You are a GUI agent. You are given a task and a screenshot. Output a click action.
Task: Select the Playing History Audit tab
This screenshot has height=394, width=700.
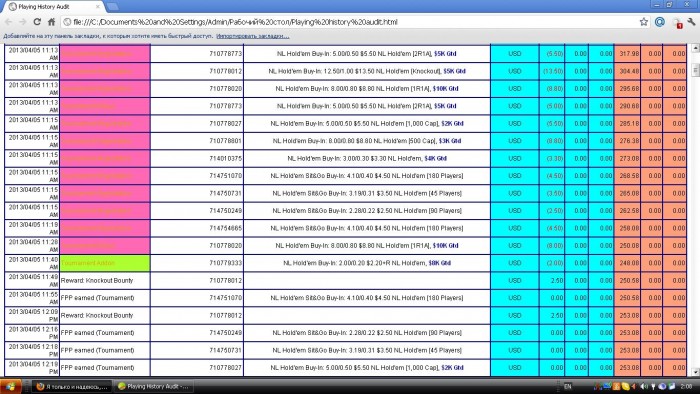click(x=54, y=7)
